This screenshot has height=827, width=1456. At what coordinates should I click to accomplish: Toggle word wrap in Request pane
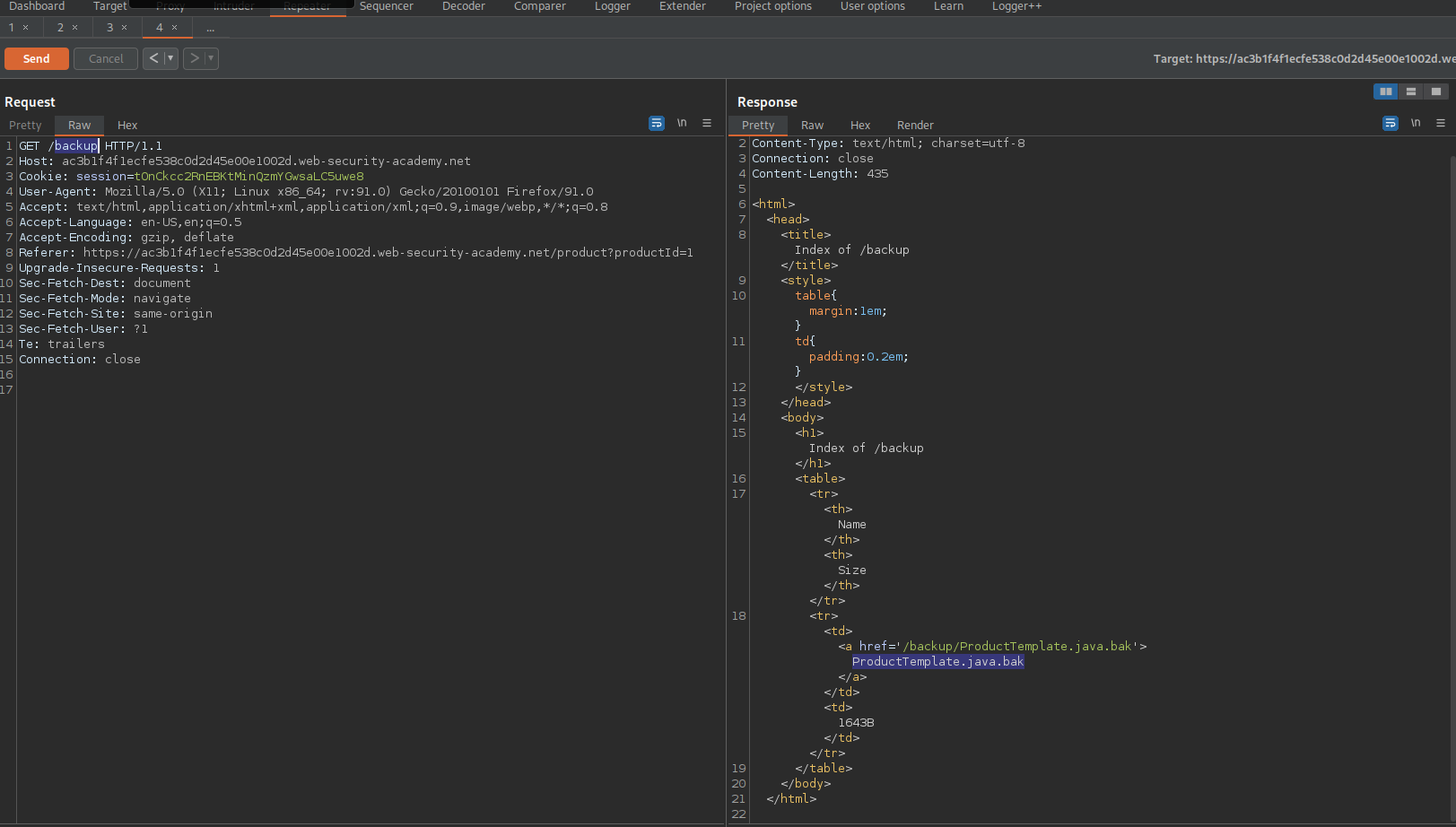tap(657, 123)
